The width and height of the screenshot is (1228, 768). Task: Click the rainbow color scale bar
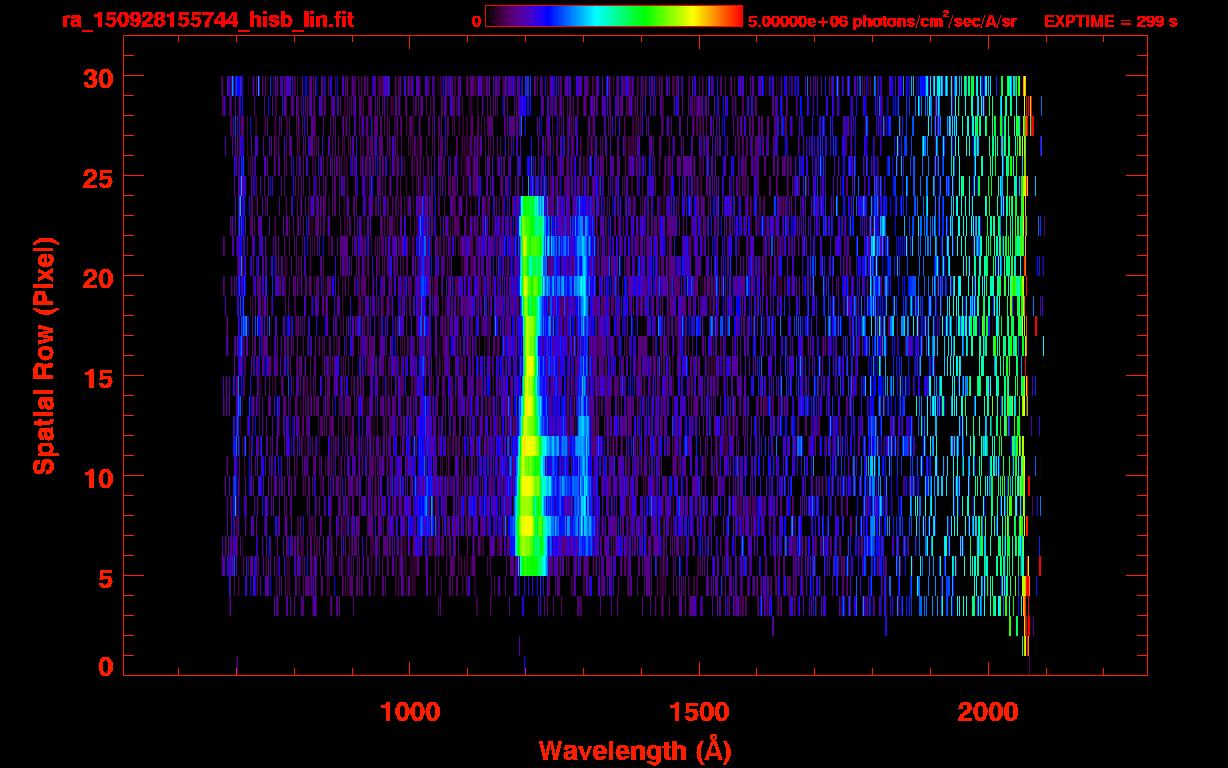click(613, 16)
